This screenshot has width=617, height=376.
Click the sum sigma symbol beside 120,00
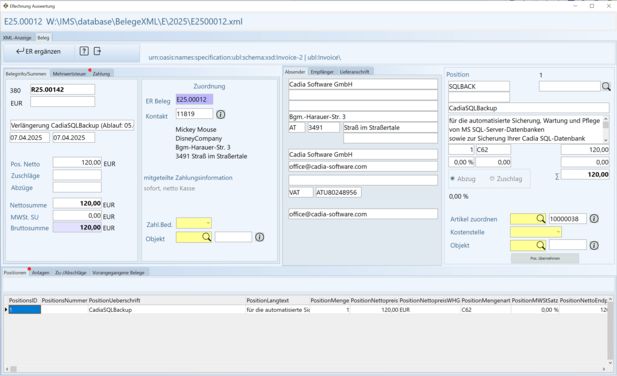point(557,176)
